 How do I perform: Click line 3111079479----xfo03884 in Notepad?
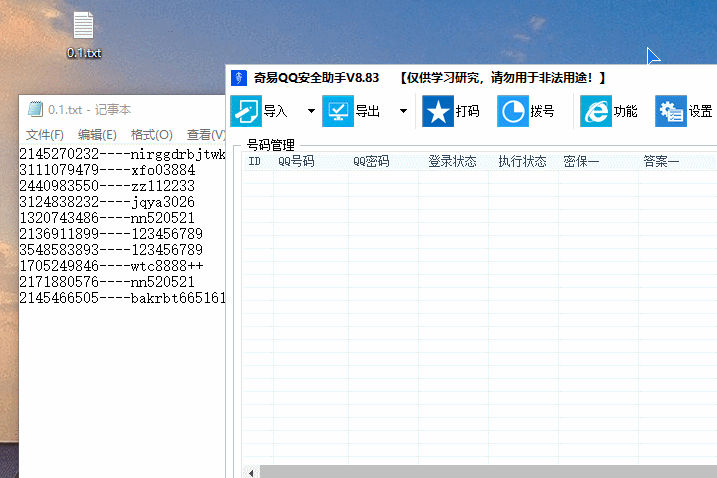pos(107,170)
